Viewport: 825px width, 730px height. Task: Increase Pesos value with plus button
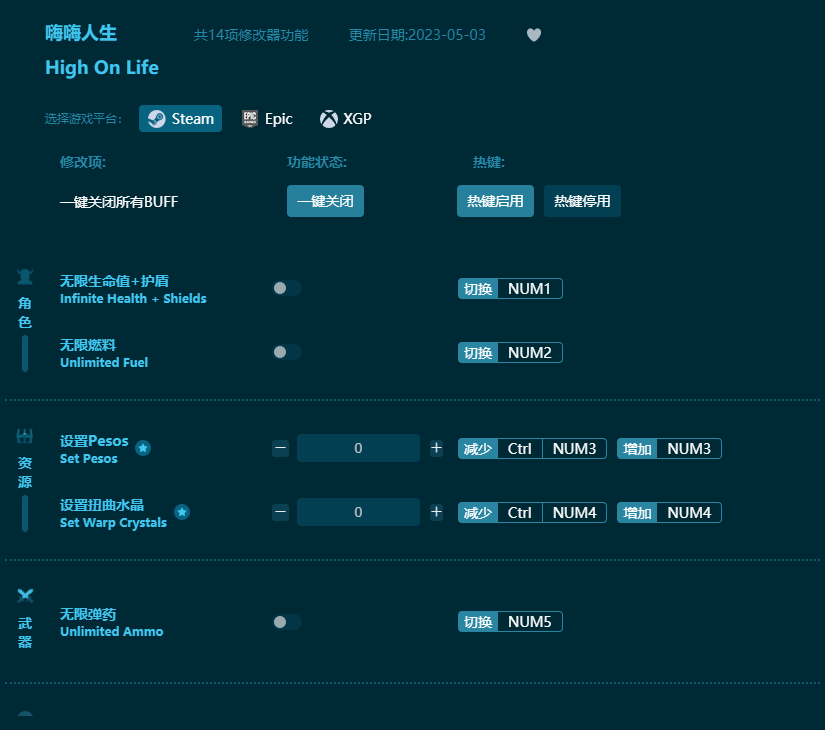436,448
